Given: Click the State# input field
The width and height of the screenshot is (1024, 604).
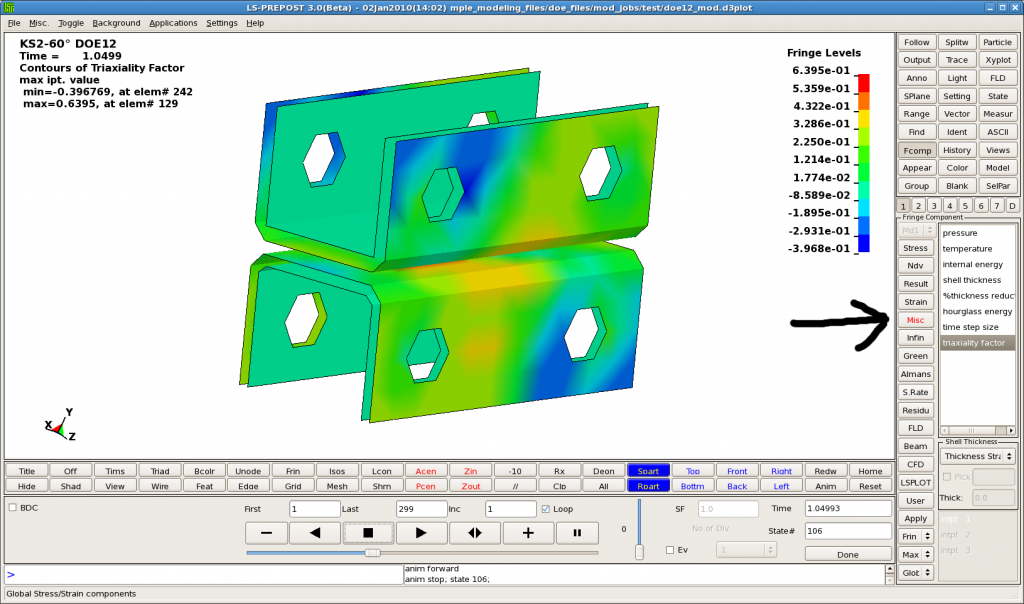Looking at the screenshot, I should [x=848, y=531].
